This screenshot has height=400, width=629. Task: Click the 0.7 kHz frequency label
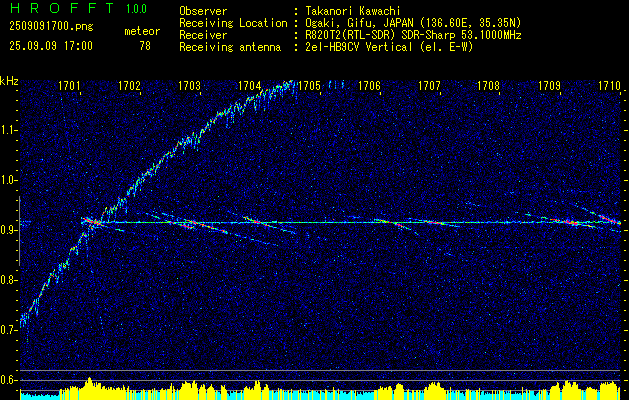point(9,330)
